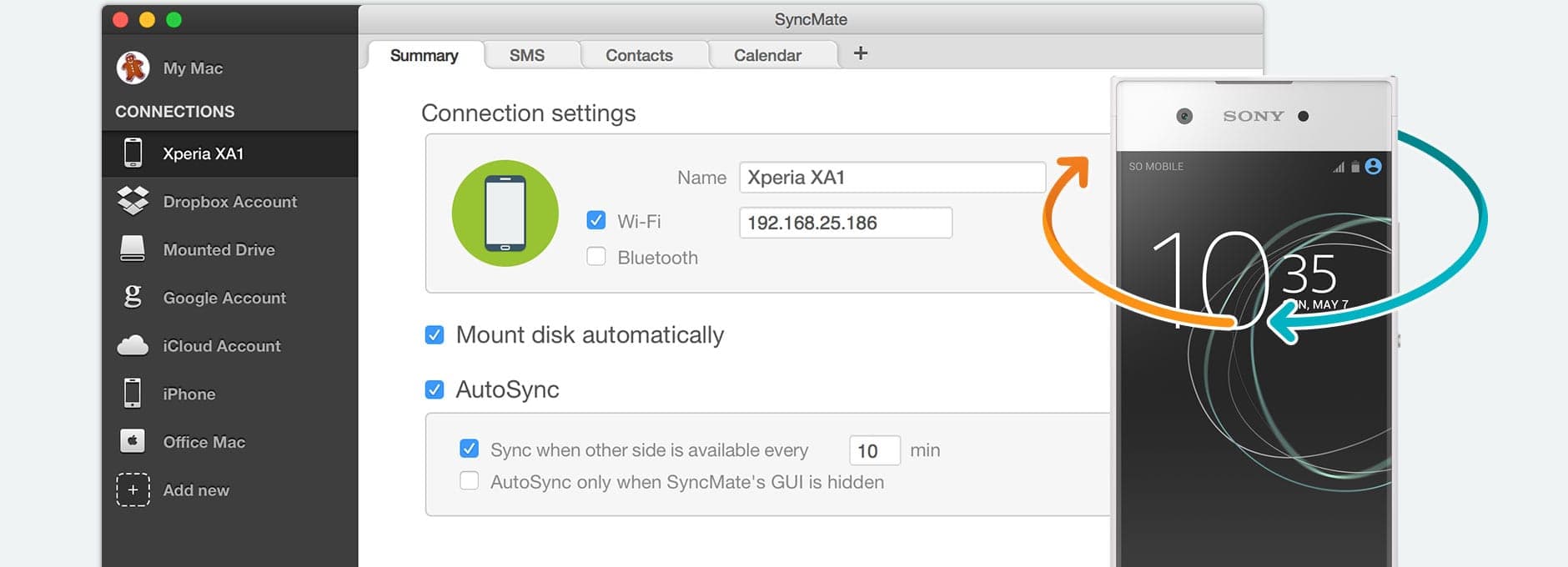Click the sync interval minutes field
Viewport: 1568px width, 567px height.
pyautogui.click(x=874, y=450)
